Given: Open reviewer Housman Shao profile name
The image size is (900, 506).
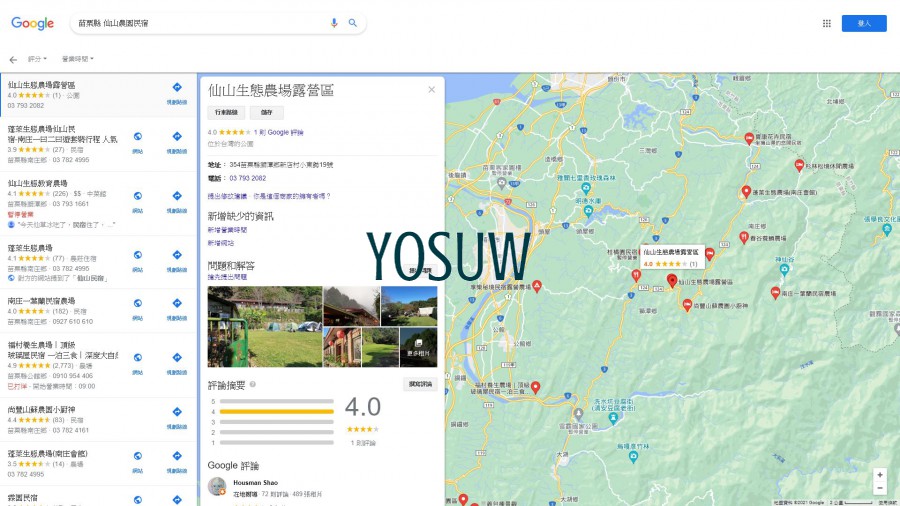Looking at the screenshot, I should pos(255,482).
